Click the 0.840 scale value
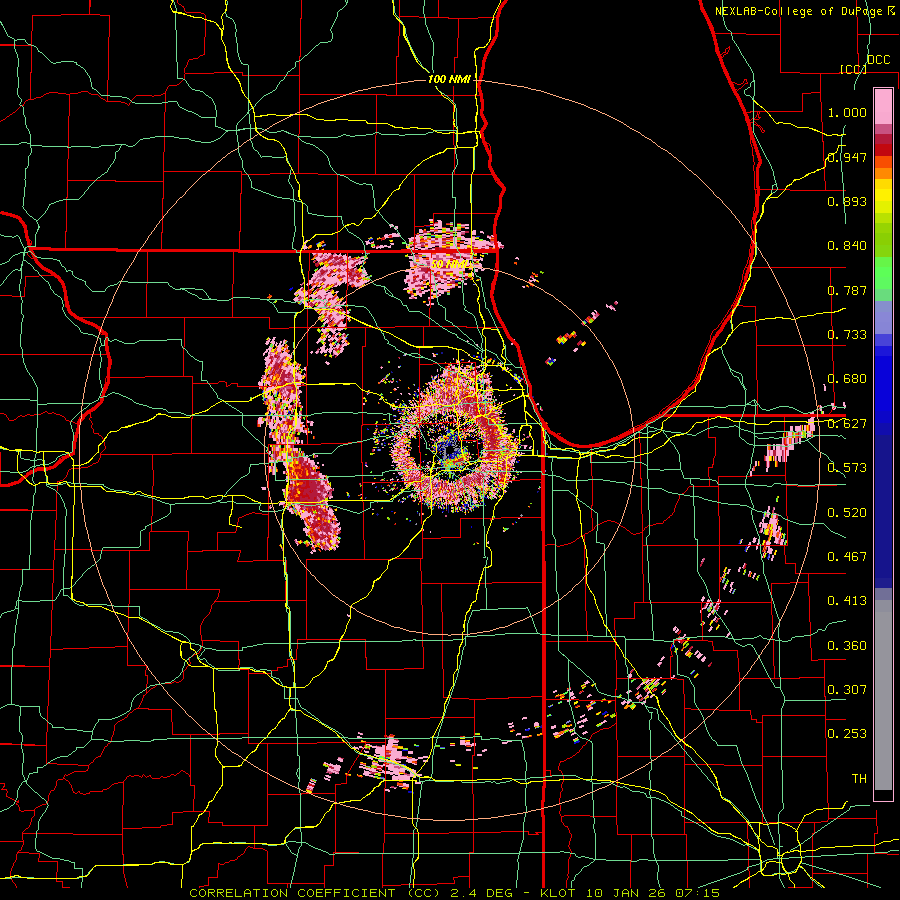This screenshot has width=900, height=900. click(847, 246)
